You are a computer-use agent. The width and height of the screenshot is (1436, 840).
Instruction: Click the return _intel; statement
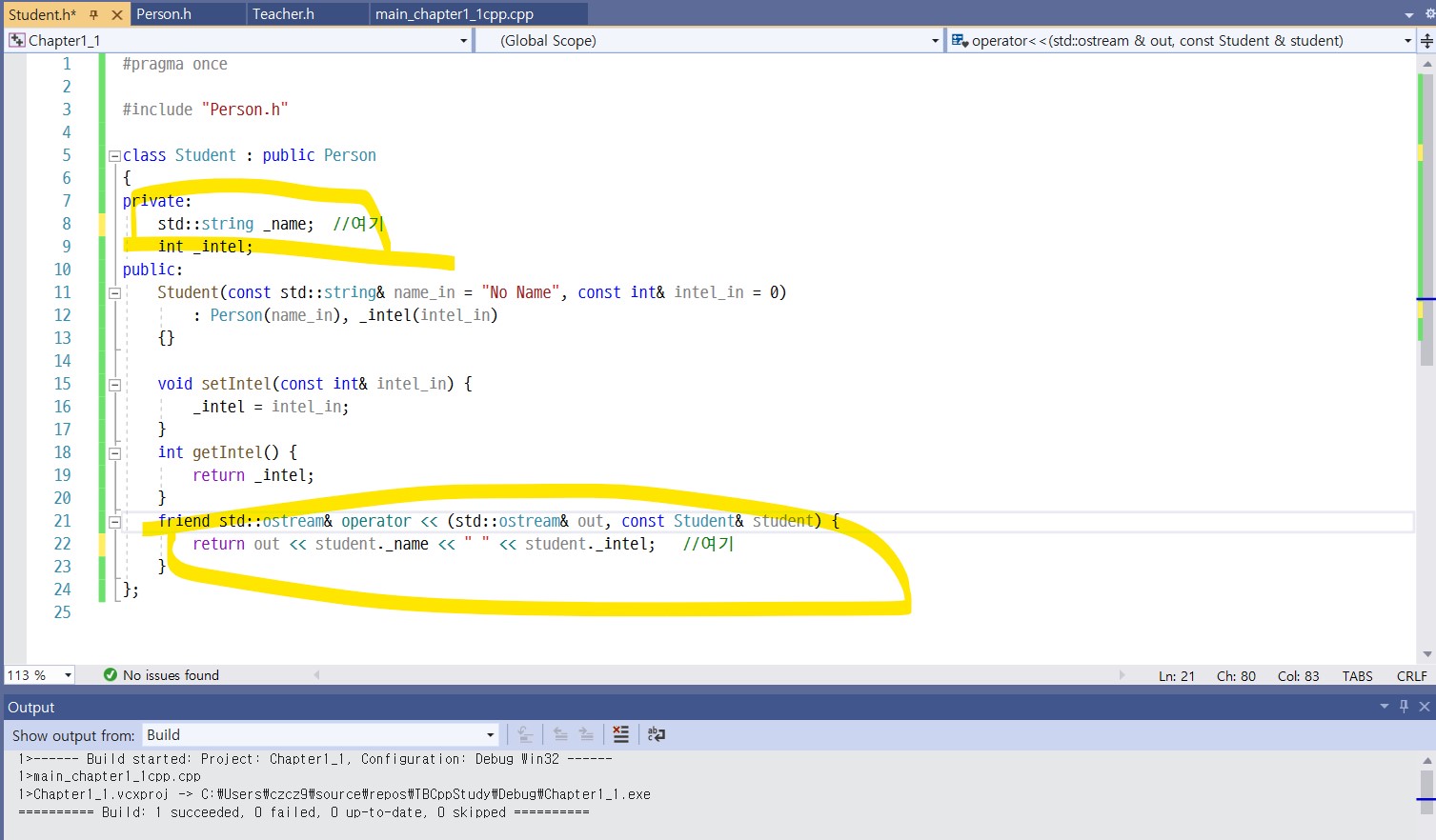point(253,476)
